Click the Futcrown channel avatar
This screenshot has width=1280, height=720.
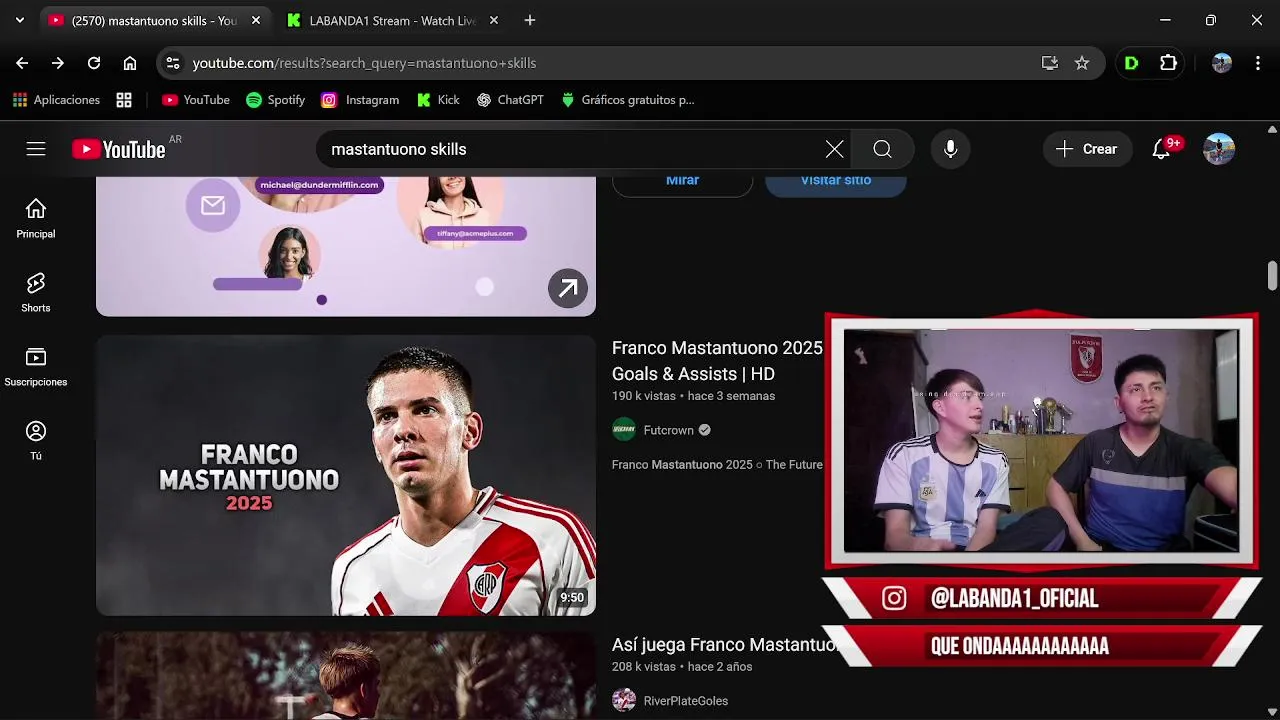[x=624, y=430]
